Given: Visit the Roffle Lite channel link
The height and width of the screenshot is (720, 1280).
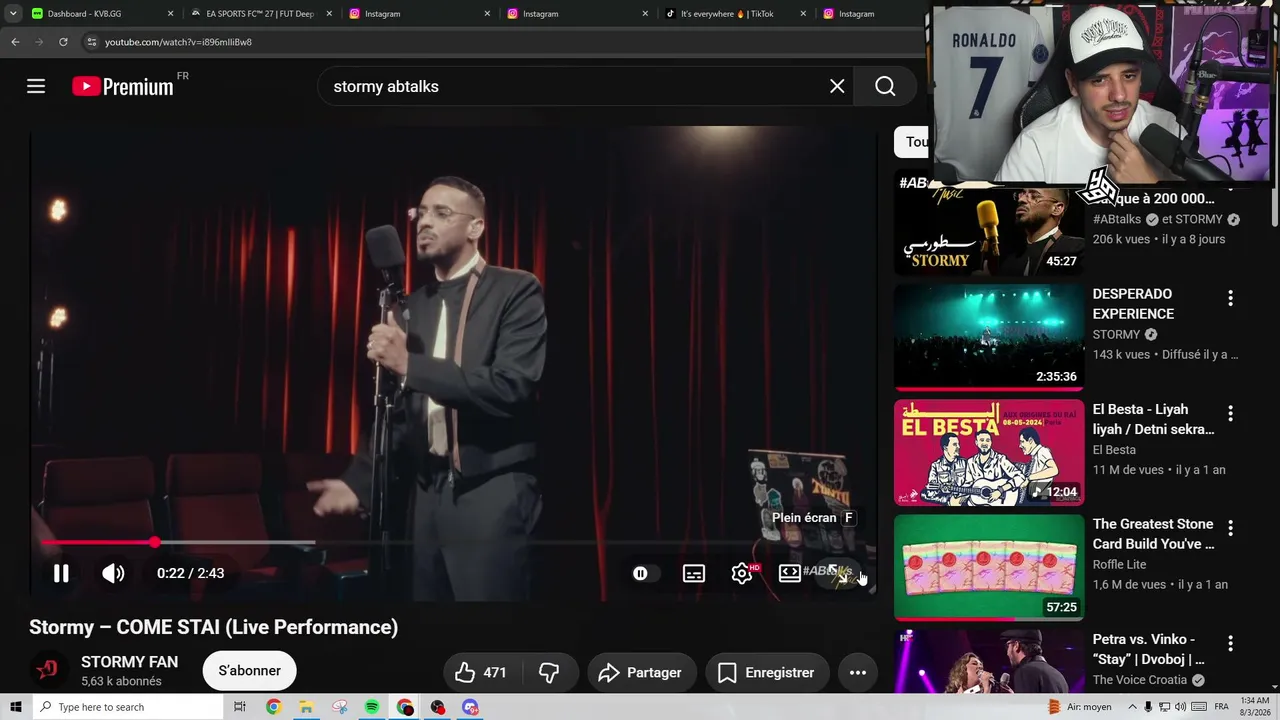Looking at the screenshot, I should coord(1120,564).
